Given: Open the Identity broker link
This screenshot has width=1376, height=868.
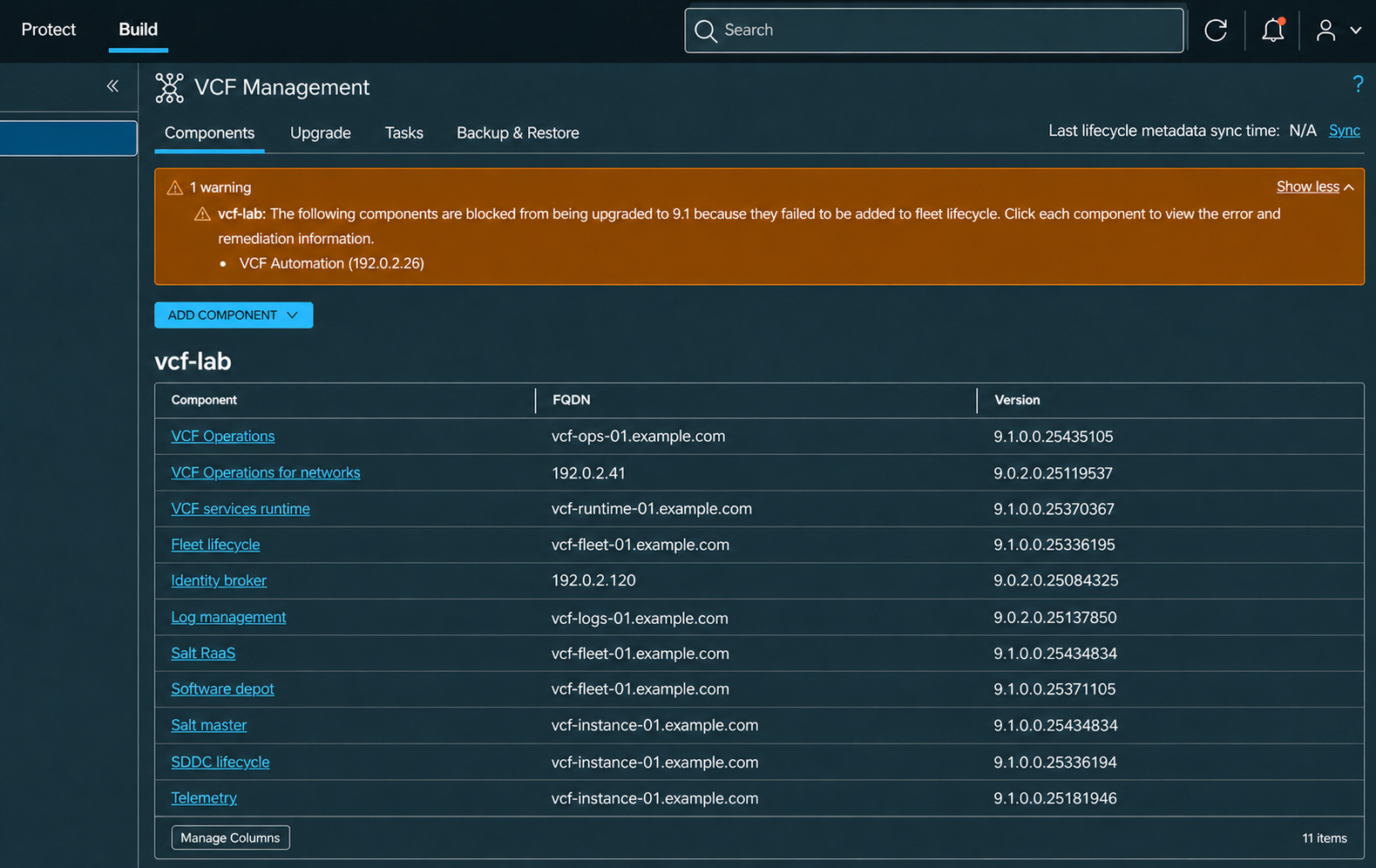Looking at the screenshot, I should [x=219, y=580].
